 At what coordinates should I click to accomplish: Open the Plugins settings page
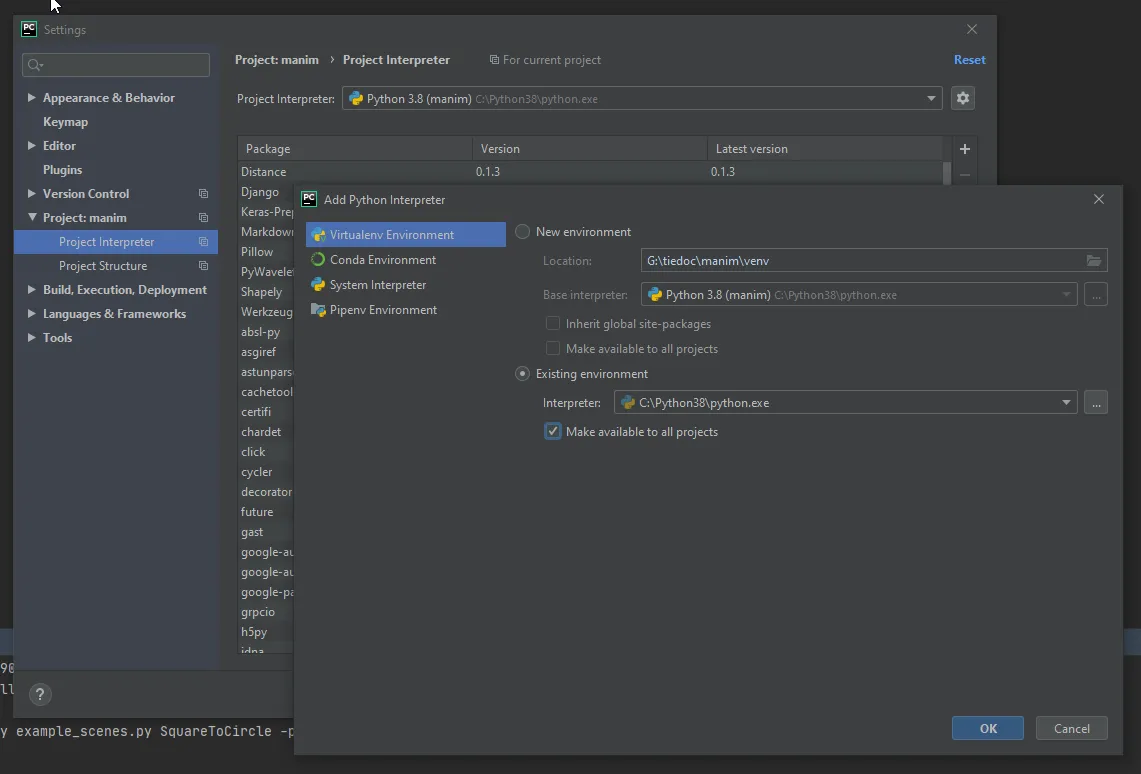pyautogui.click(x=63, y=169)
